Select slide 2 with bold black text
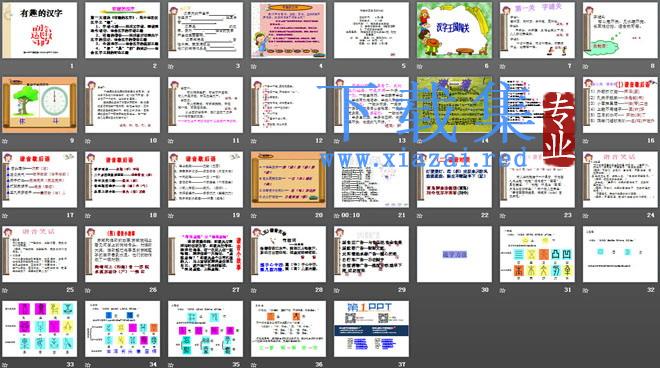The height and width of the screenshot is (368, 660). coord(122,30)
